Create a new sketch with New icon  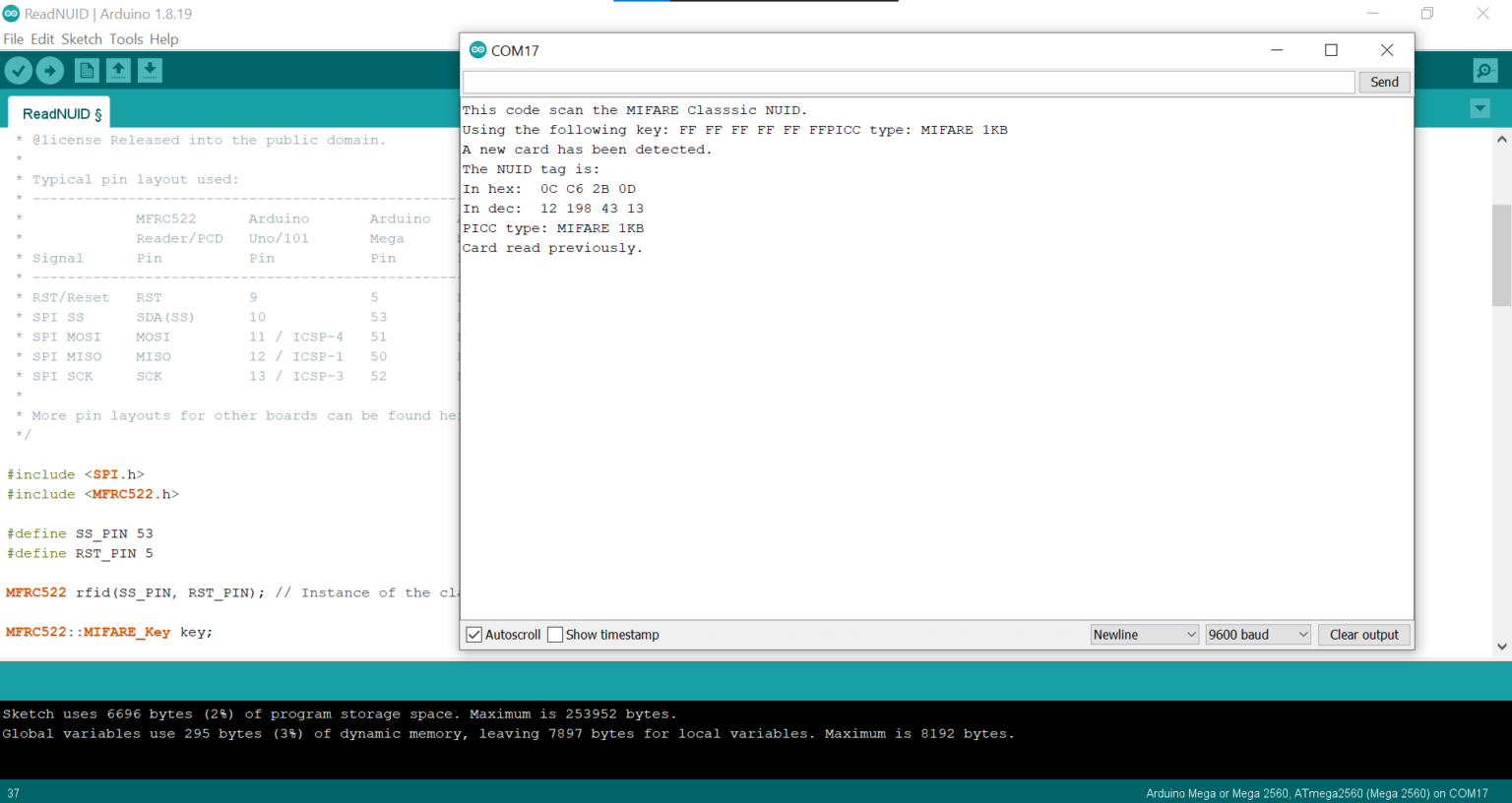pos(87,70)
